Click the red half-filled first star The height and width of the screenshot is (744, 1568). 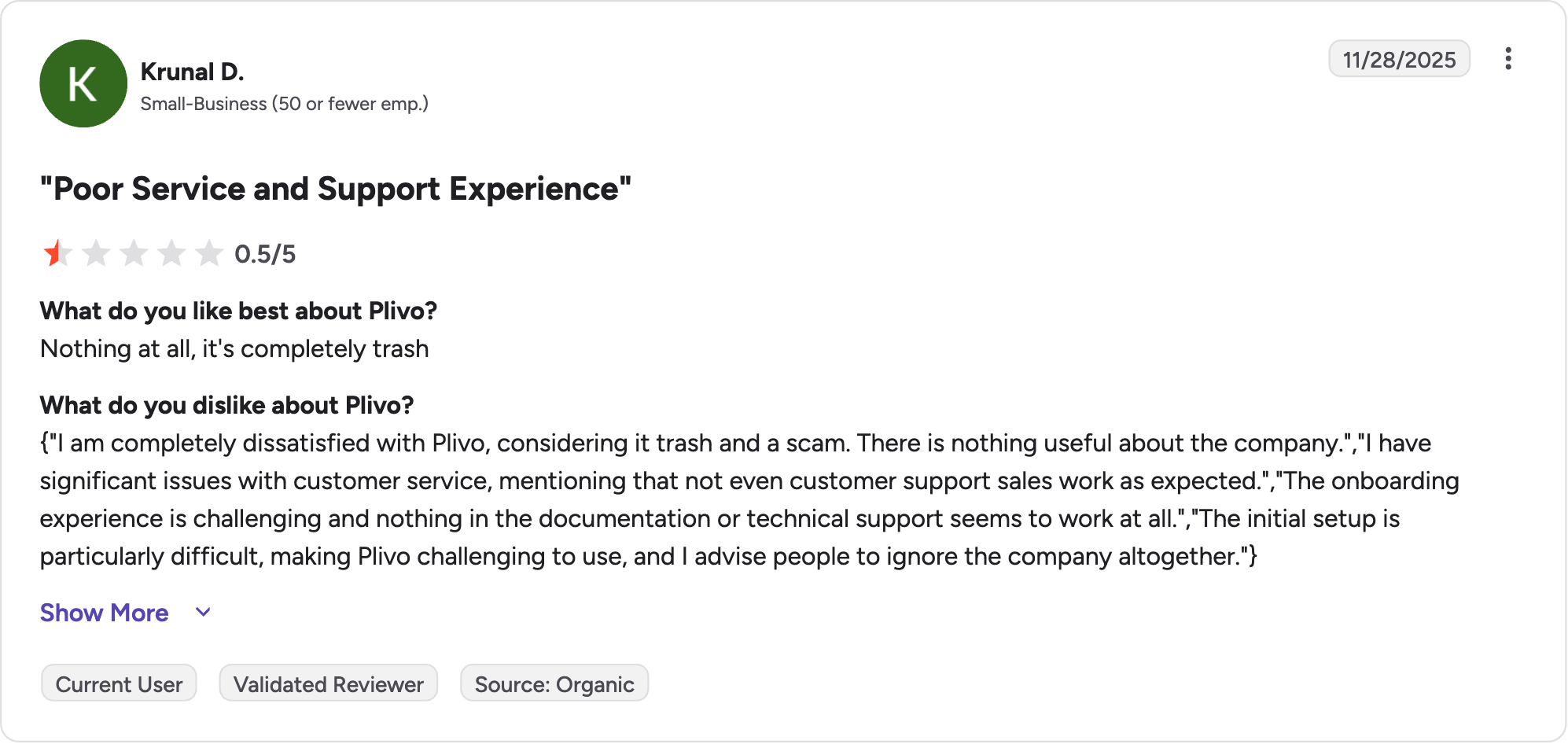click(x=57, y=253)
